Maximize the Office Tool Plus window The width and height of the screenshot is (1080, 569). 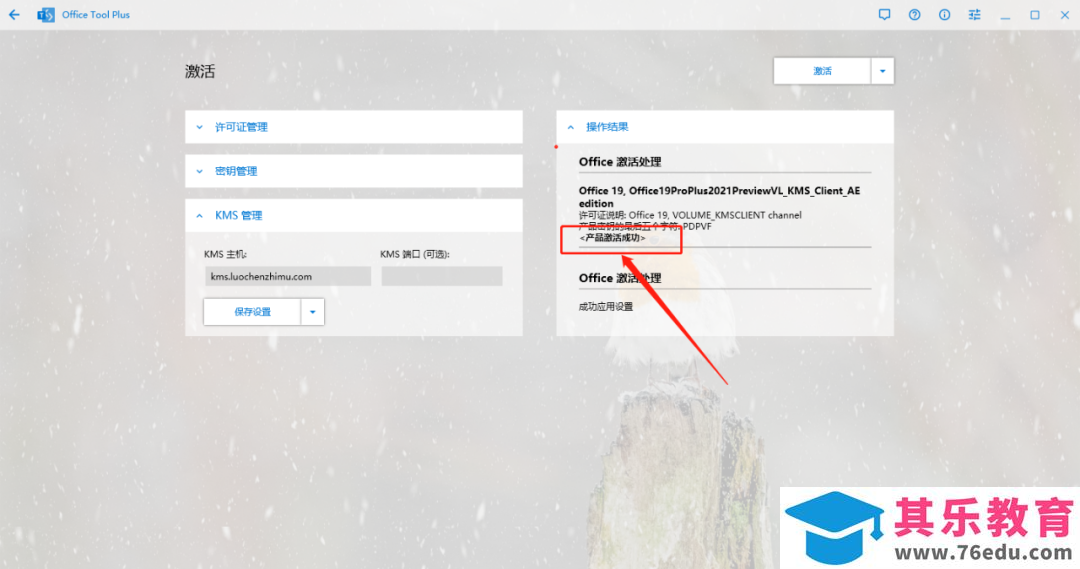[x=1035, y=14]
